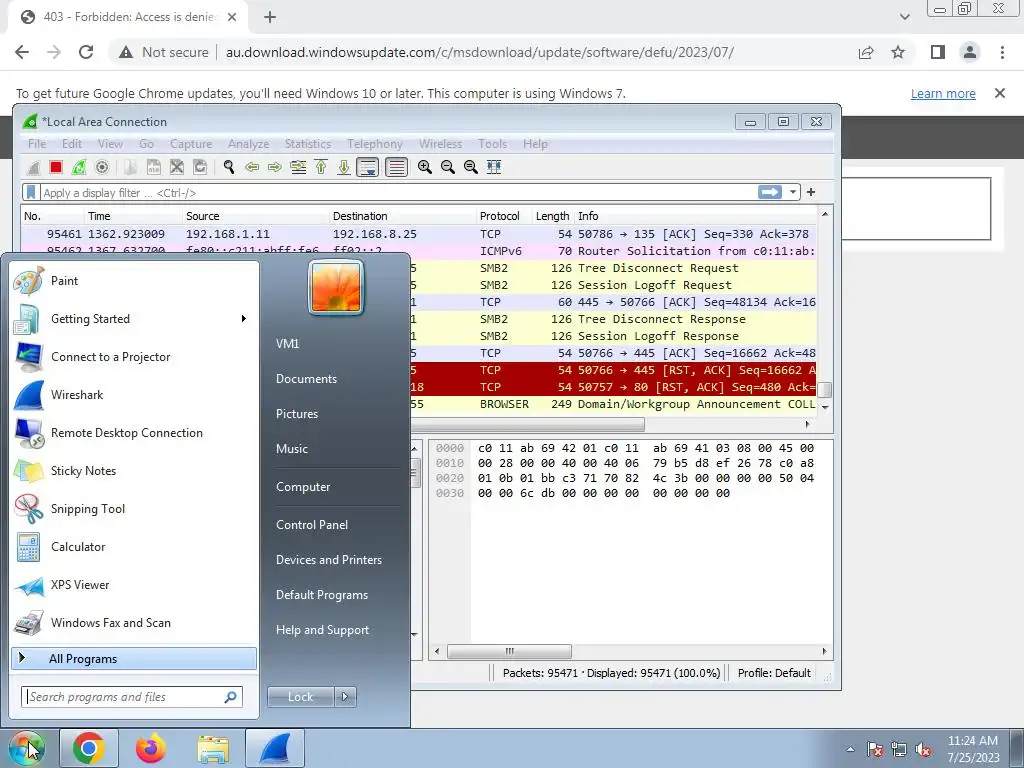Zoom out the Wireshark packet text
1024x768 pixels.
(447, 167)
